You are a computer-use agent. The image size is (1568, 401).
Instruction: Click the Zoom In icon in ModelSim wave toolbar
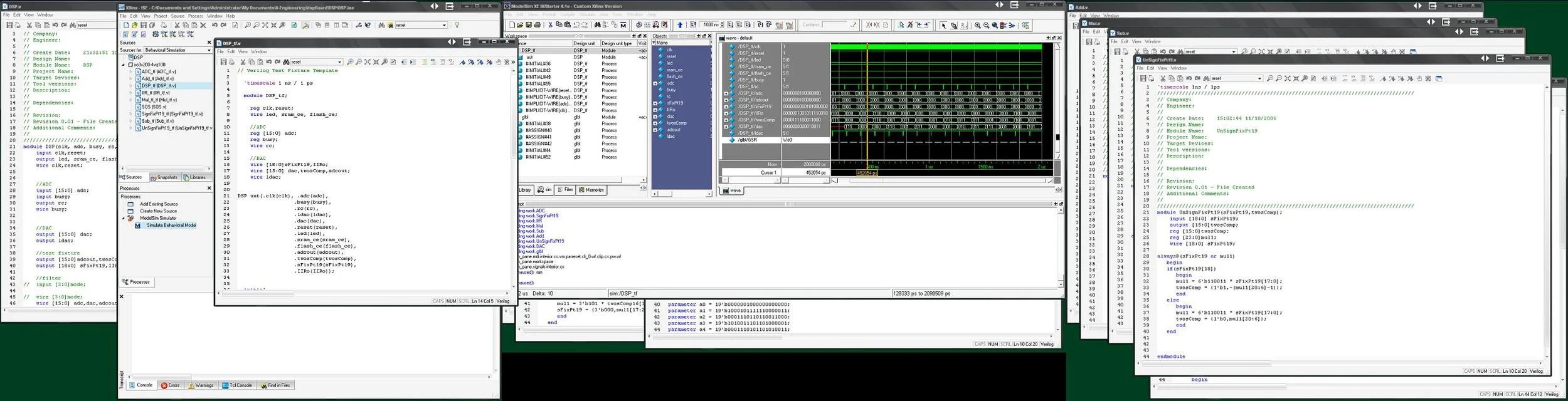point(977,25)
